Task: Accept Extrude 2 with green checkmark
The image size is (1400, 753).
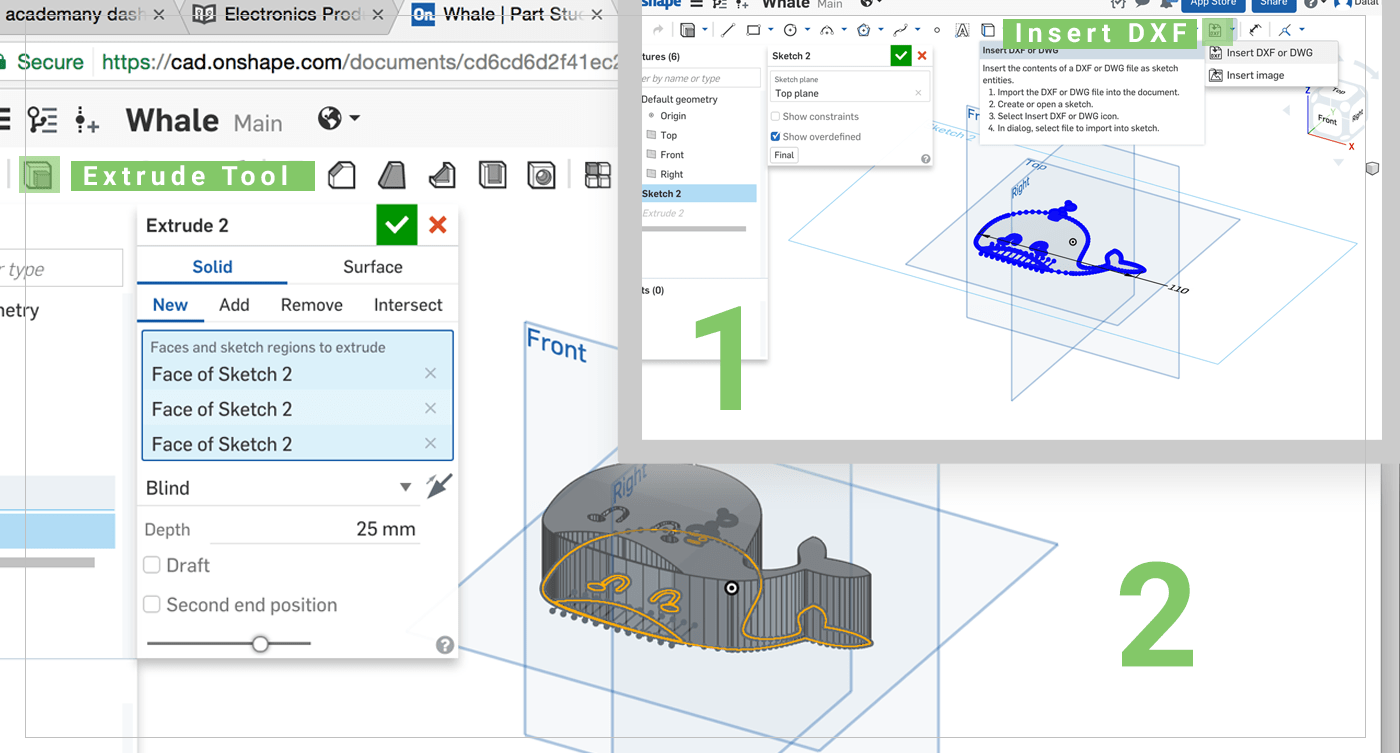Action: (396, 225)
